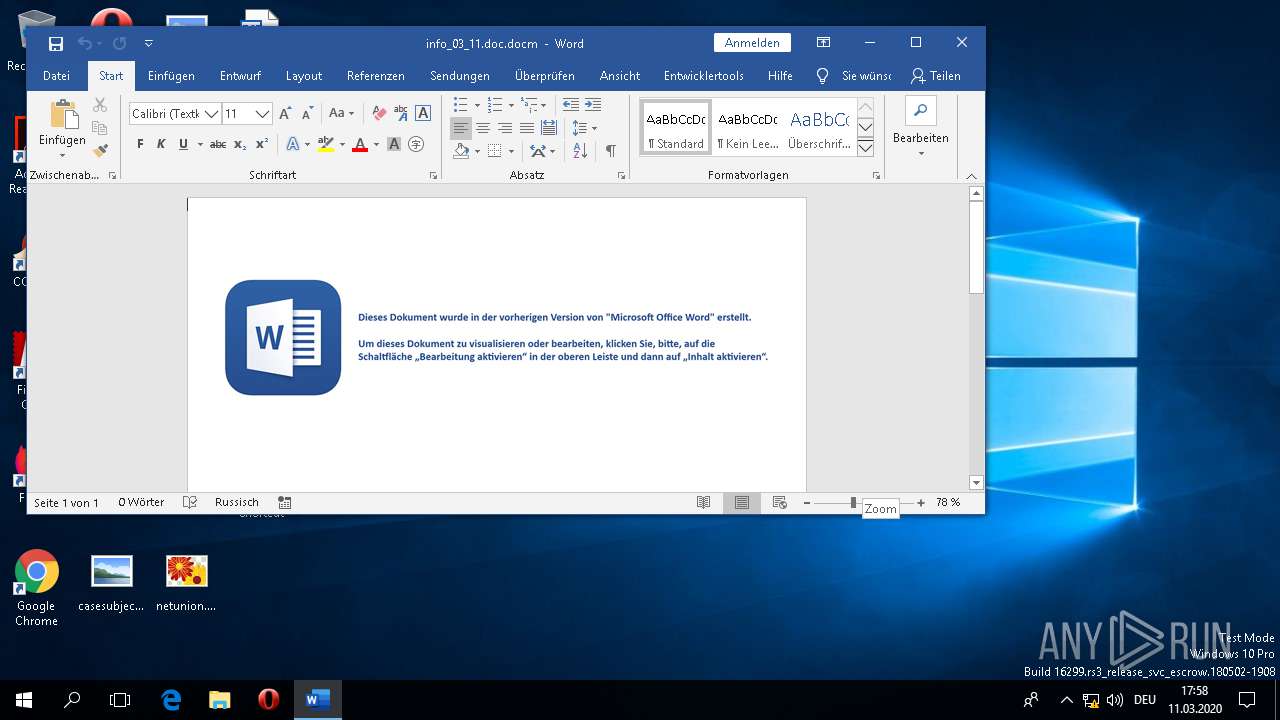Decrease the paragraph indent

click(571, 105)
